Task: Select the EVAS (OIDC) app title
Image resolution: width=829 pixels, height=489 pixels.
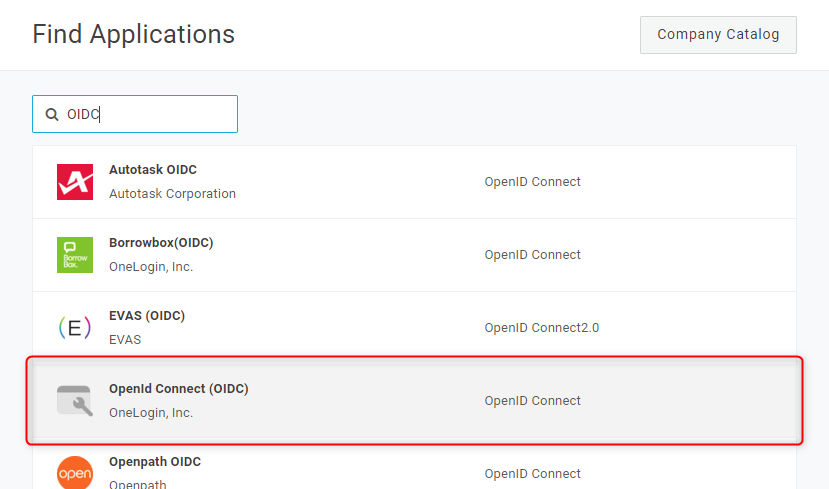Action: click(x=147, y=316)
